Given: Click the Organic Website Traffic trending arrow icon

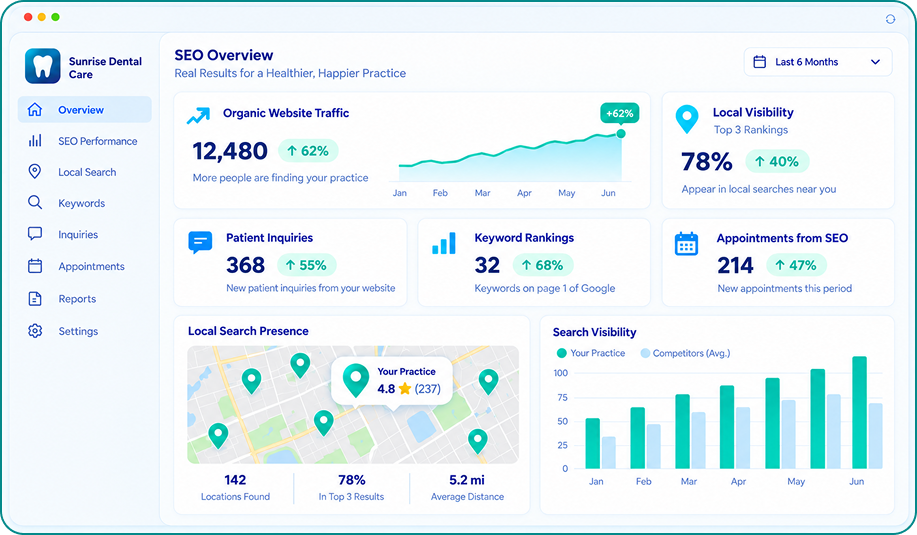Looking at the screenshot, I should 198,115.
